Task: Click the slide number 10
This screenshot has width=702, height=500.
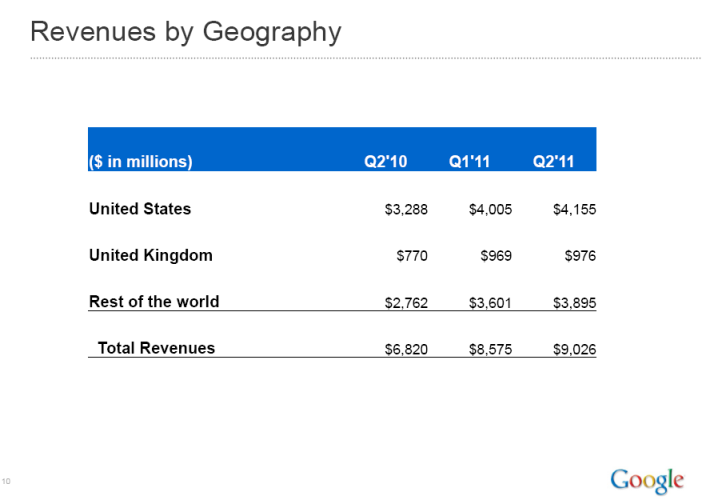Action: tap(7, 481)
